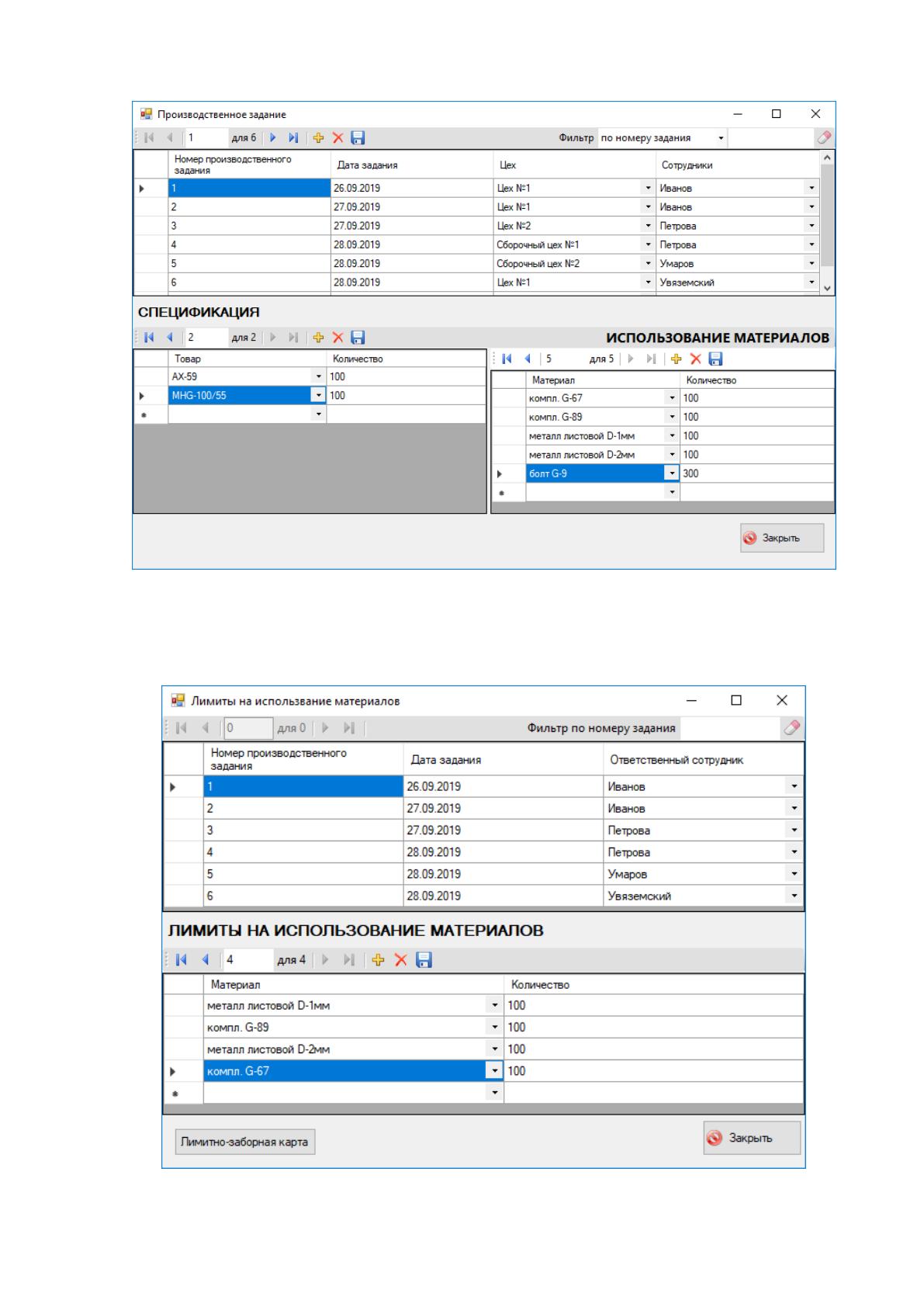Open the болт G-9 material dropdown

pos(672,473)
